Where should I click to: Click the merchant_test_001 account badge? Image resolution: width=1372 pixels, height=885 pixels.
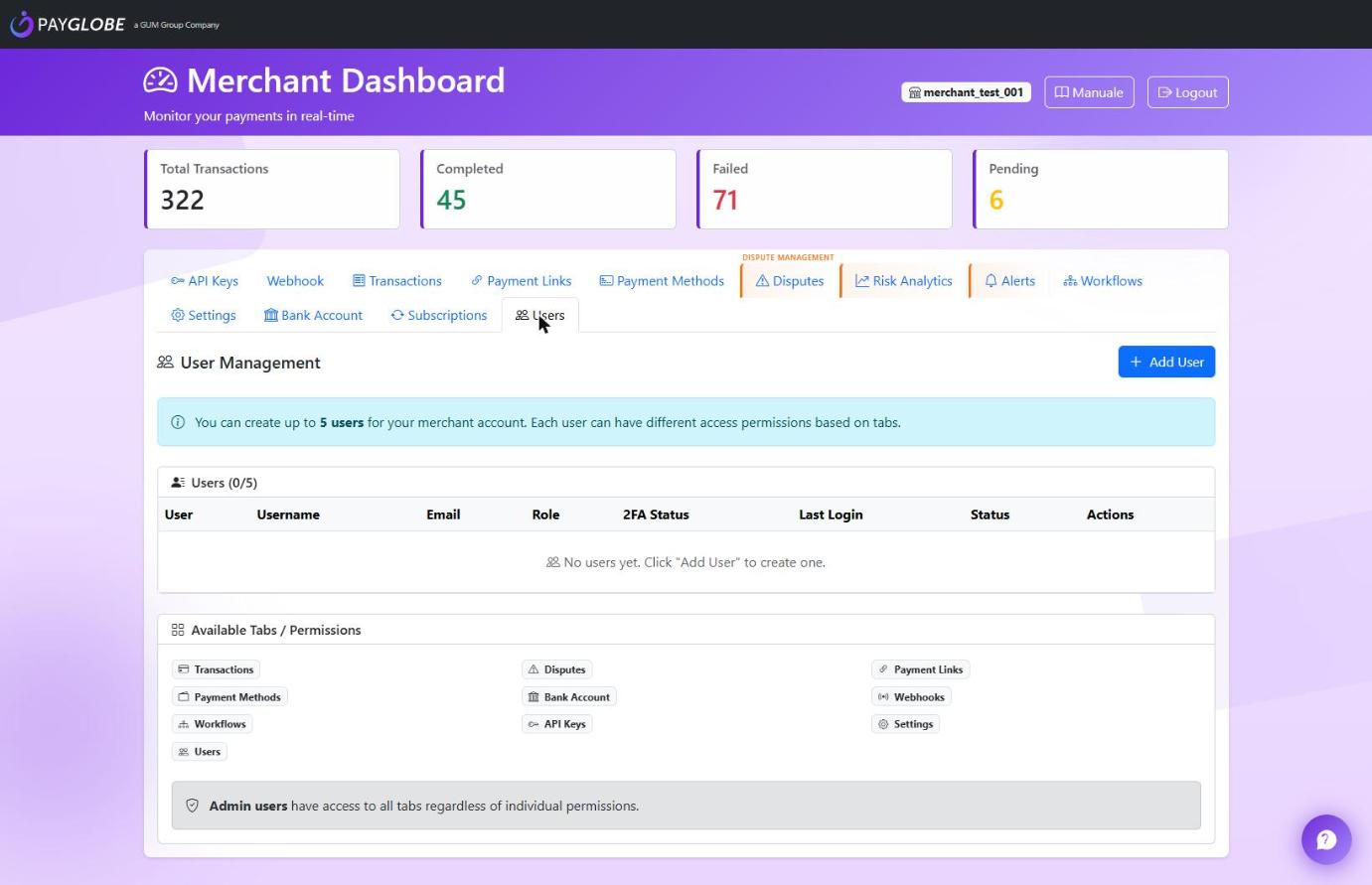966,92
